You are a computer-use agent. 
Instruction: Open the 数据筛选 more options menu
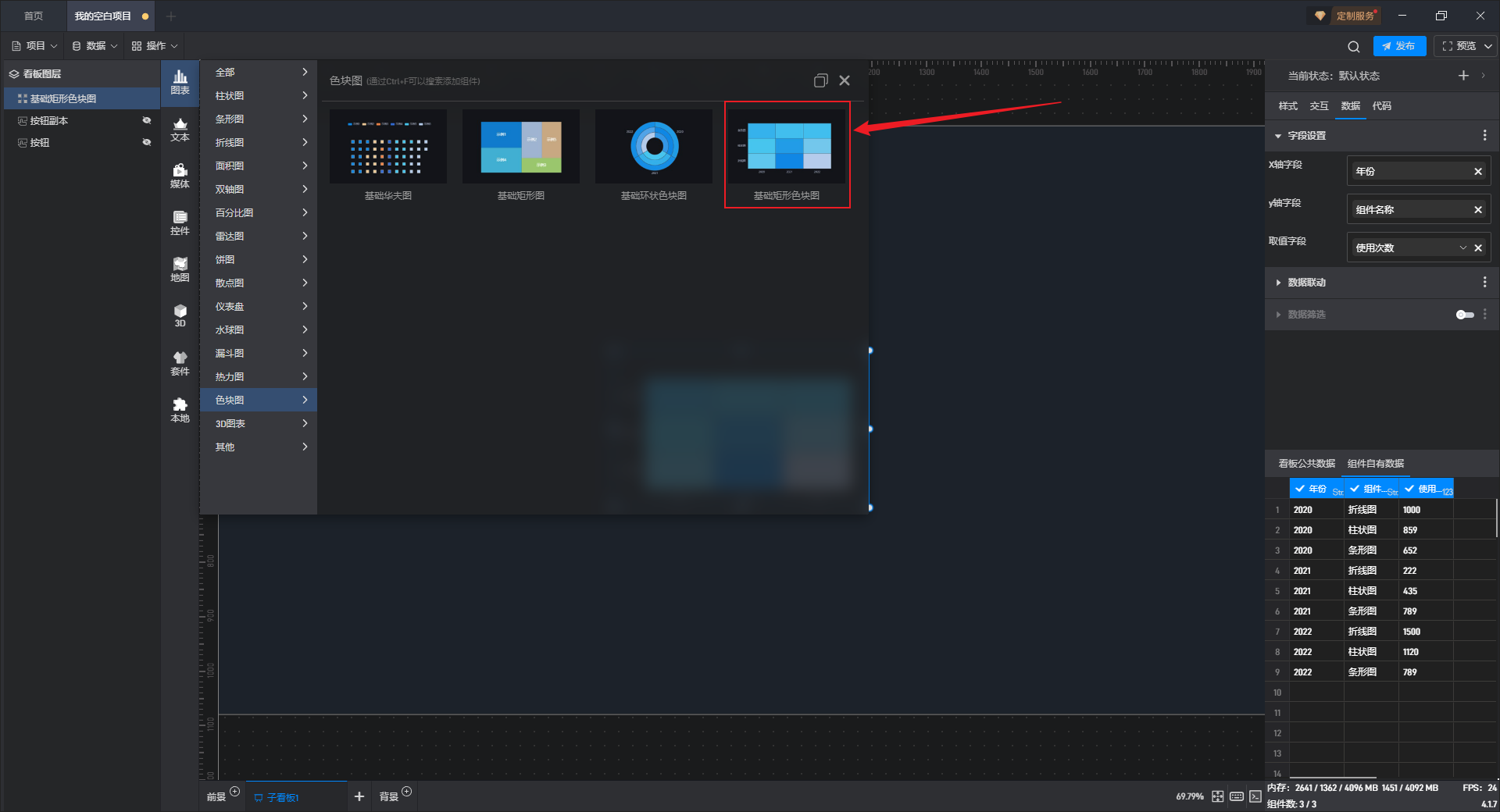[x=1484, y=314]
